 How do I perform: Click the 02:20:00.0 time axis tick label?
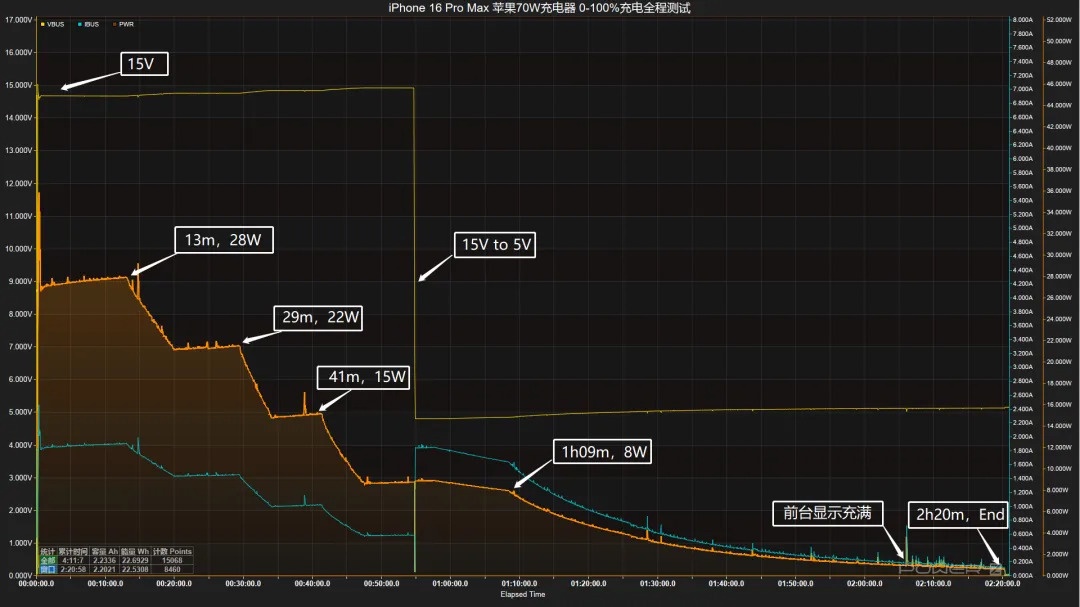click(x=1002, y=584)
